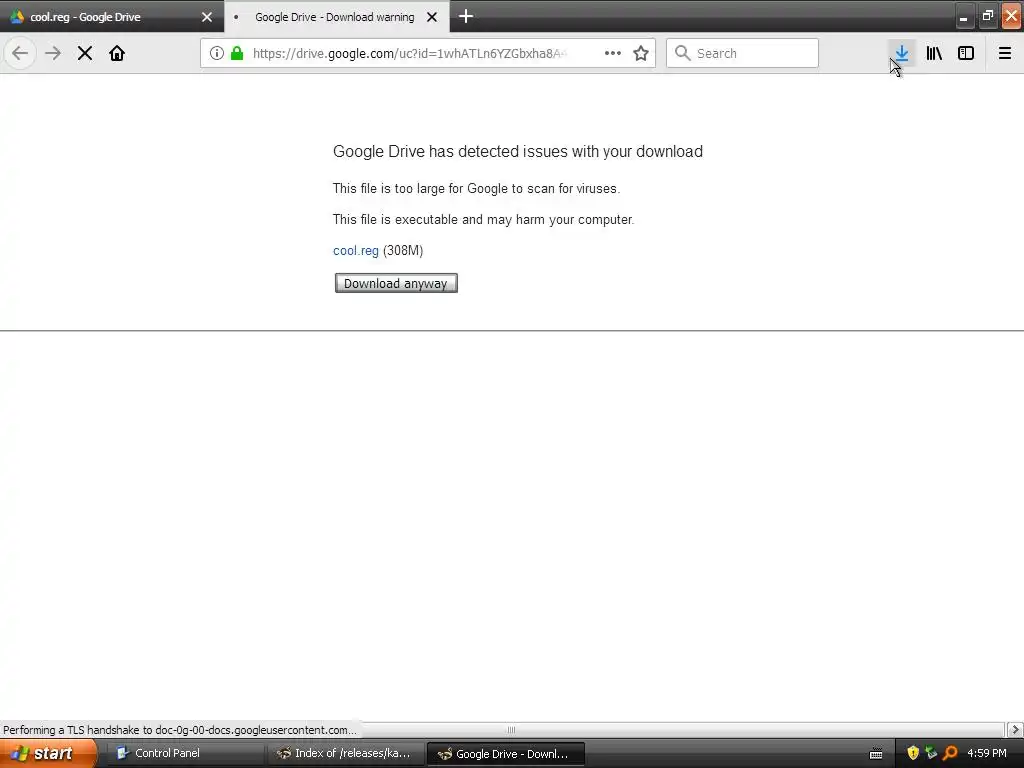This screenshot has height=768, width=1024.
Task: Click magnifier icon in search box
Action: (x=682, y=53)
